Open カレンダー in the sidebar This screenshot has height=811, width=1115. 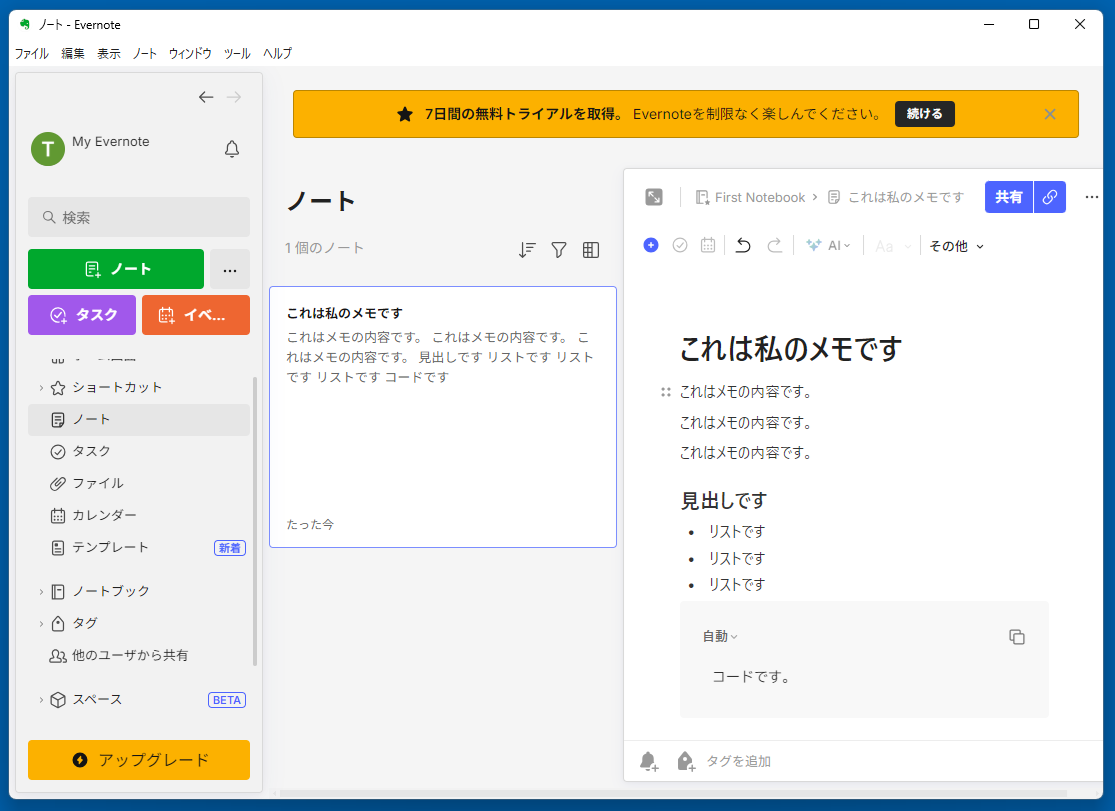click(139, 515)
